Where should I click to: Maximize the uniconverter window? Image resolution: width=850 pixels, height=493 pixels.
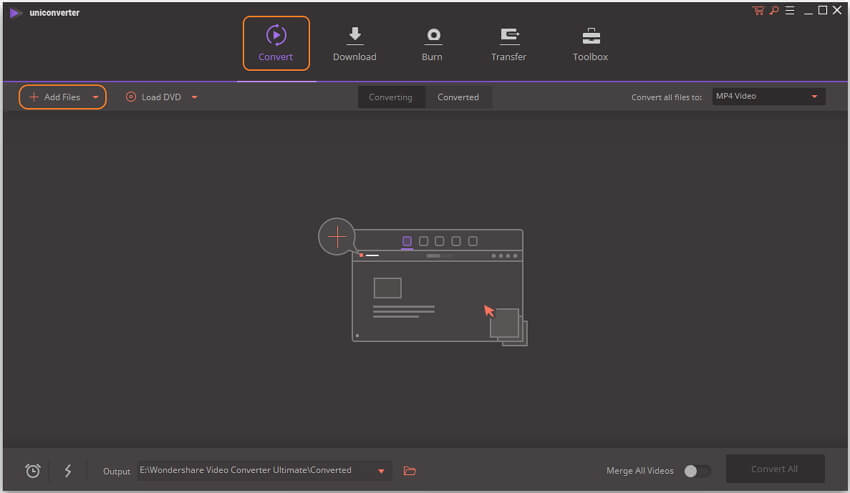point(823,10)
